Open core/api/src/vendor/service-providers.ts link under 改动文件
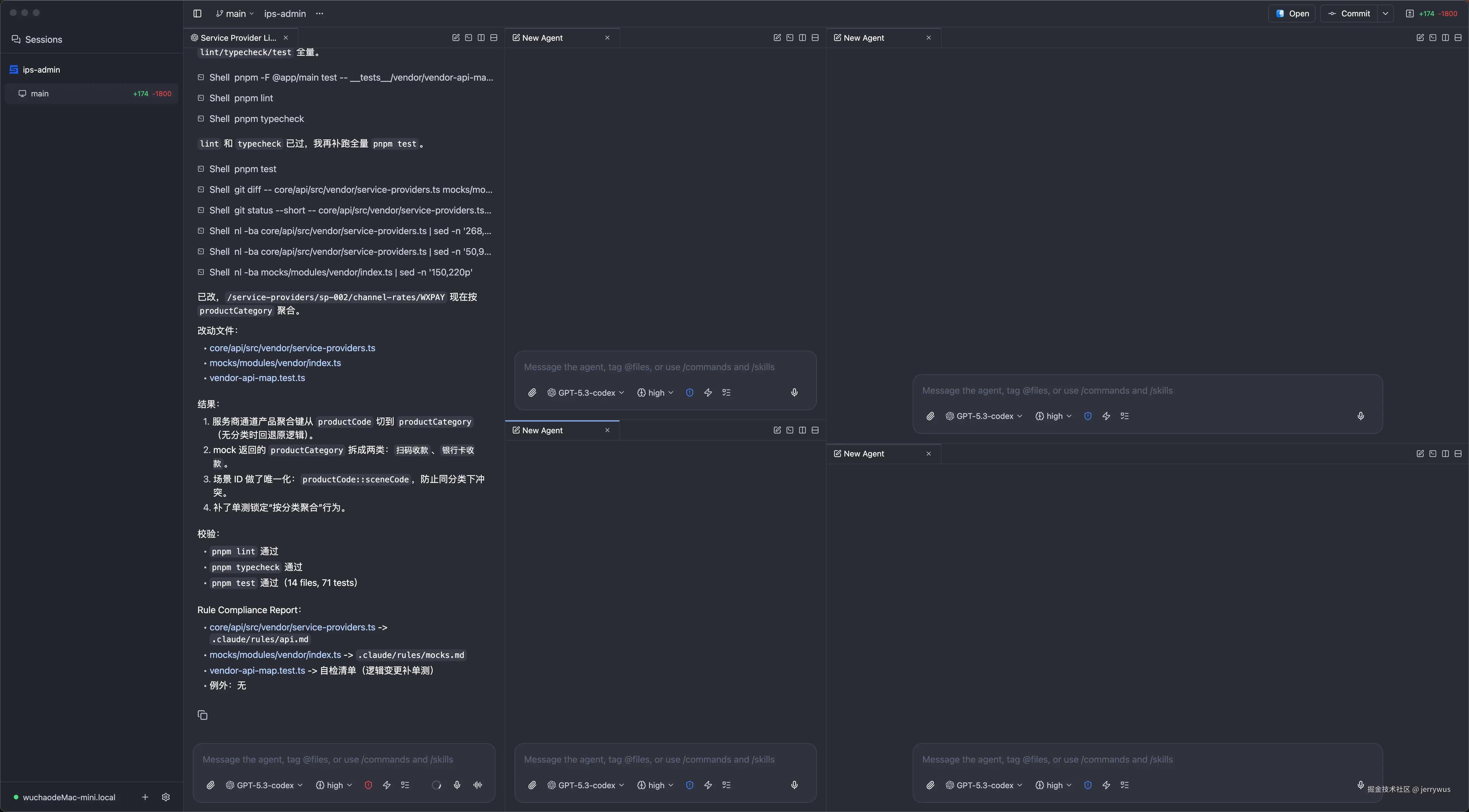This screenshot has width=1469, height=812. [x=292, y=348]
